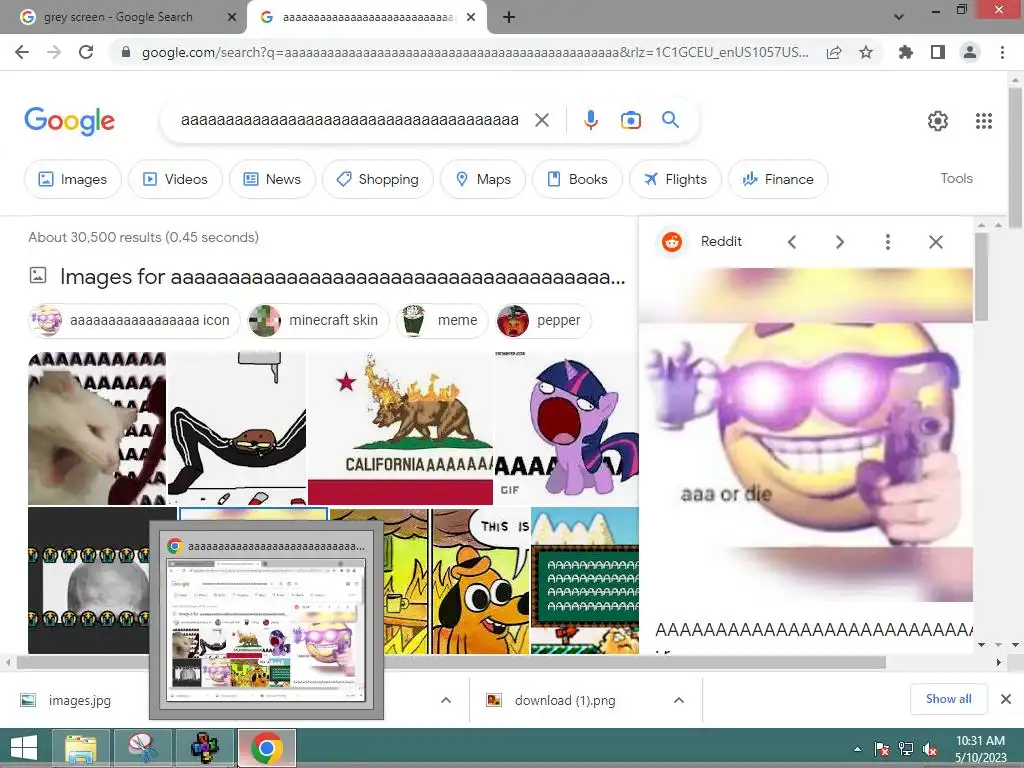Viewport: 1024px width, 768px height.
Task: Go back to the previous page
Action: tap(22, 52)
